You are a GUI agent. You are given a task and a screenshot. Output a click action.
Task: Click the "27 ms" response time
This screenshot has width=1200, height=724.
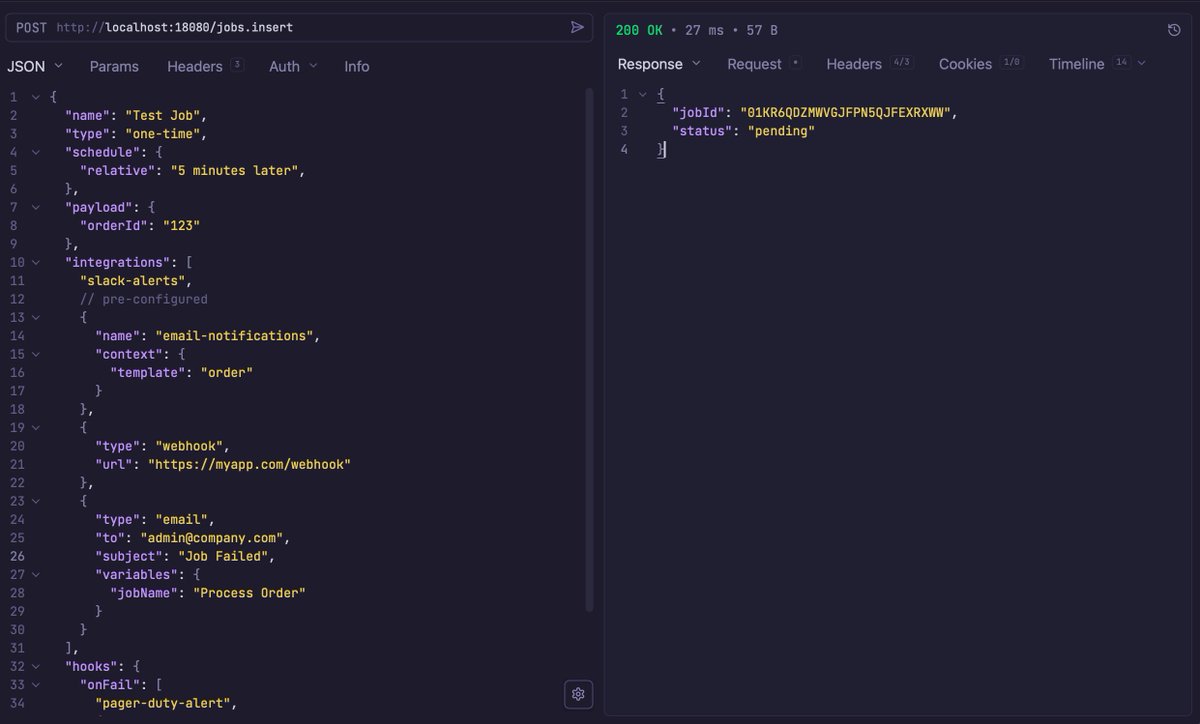(x=702, y=30)
